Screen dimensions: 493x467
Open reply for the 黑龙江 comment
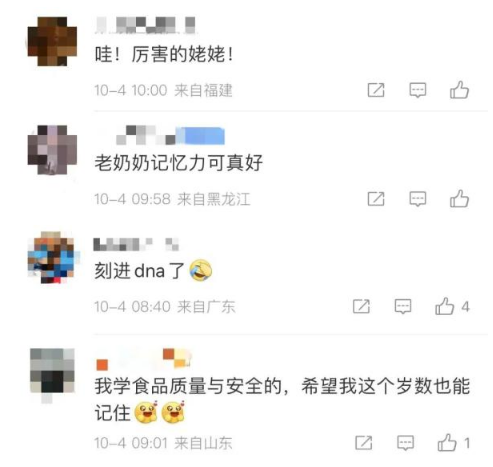pos(418,199)
